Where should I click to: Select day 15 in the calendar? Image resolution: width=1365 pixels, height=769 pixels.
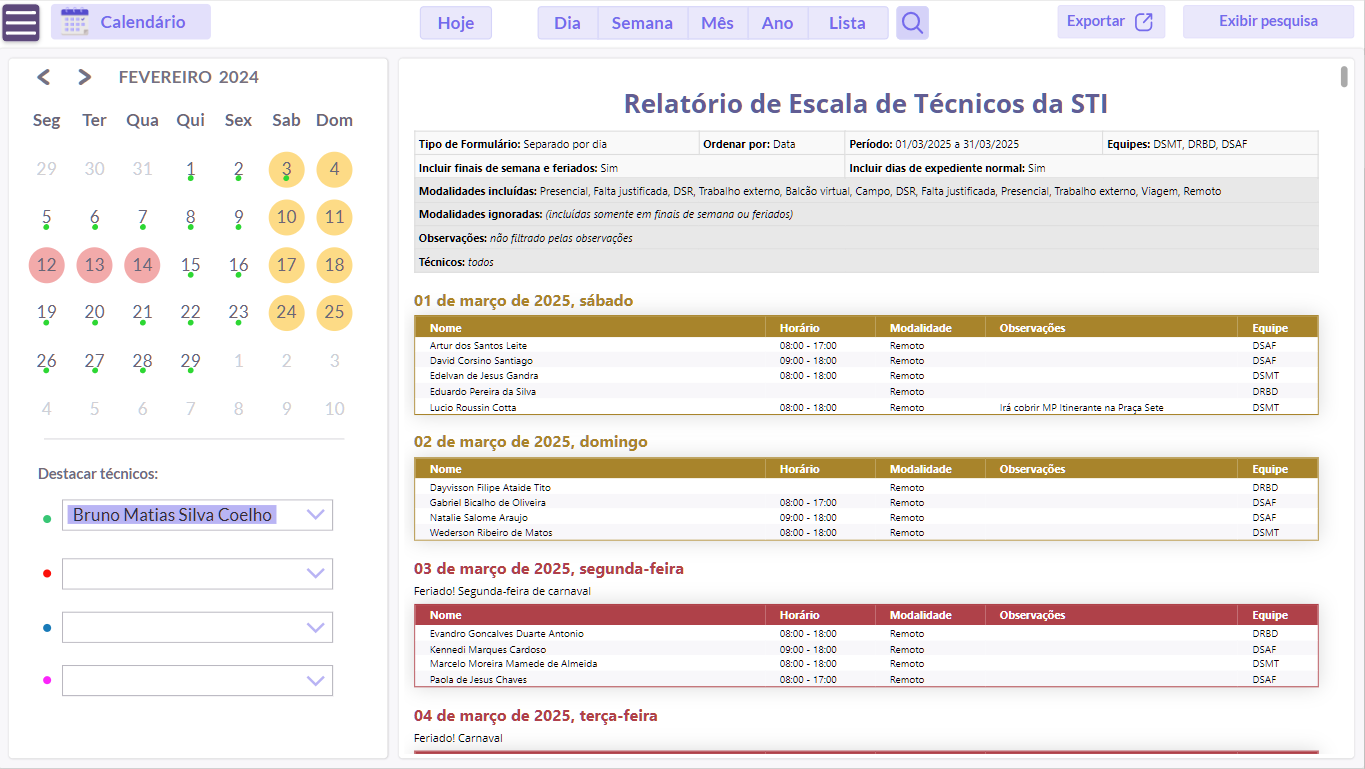coord(191,265)
